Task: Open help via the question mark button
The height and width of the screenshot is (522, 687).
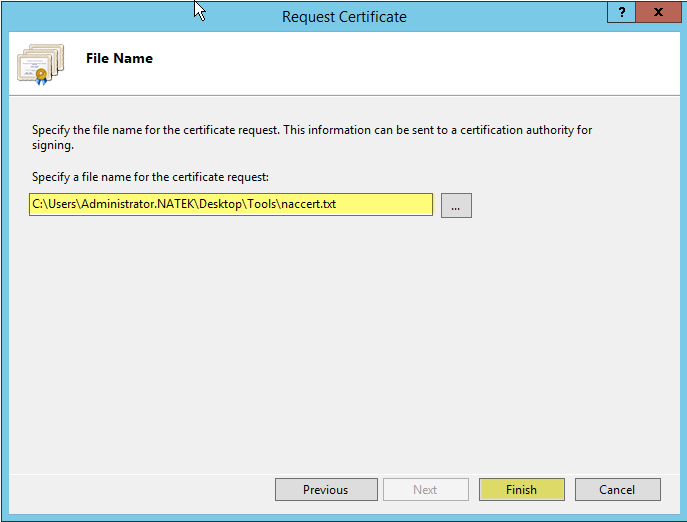Action: pos(621,12)
